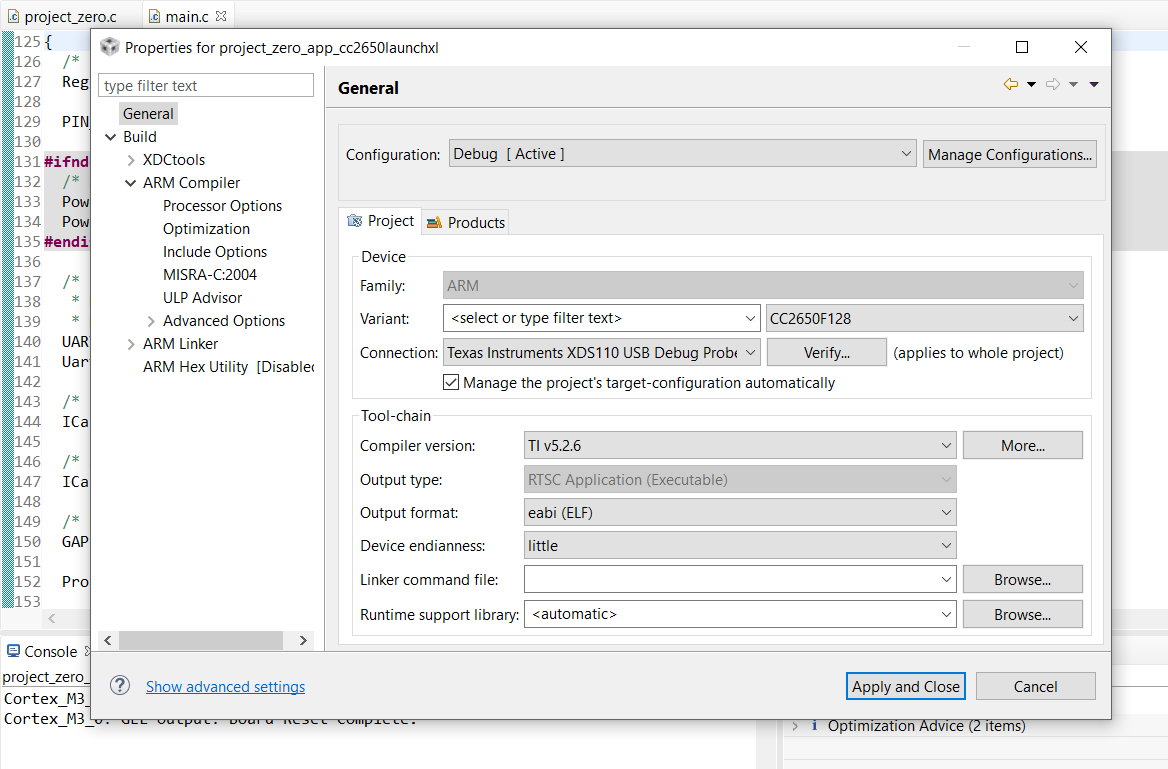Click More button beside Compiler version

[1022, 446]
